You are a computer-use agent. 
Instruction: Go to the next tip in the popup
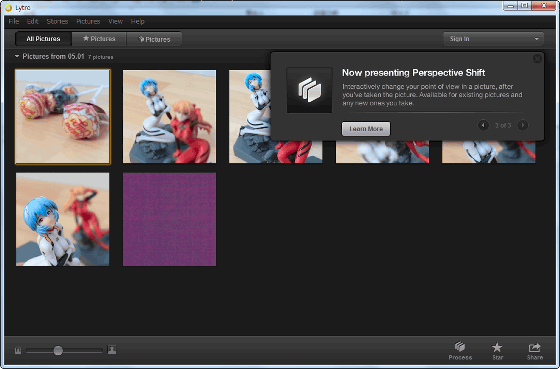click(x=522, y=125)
